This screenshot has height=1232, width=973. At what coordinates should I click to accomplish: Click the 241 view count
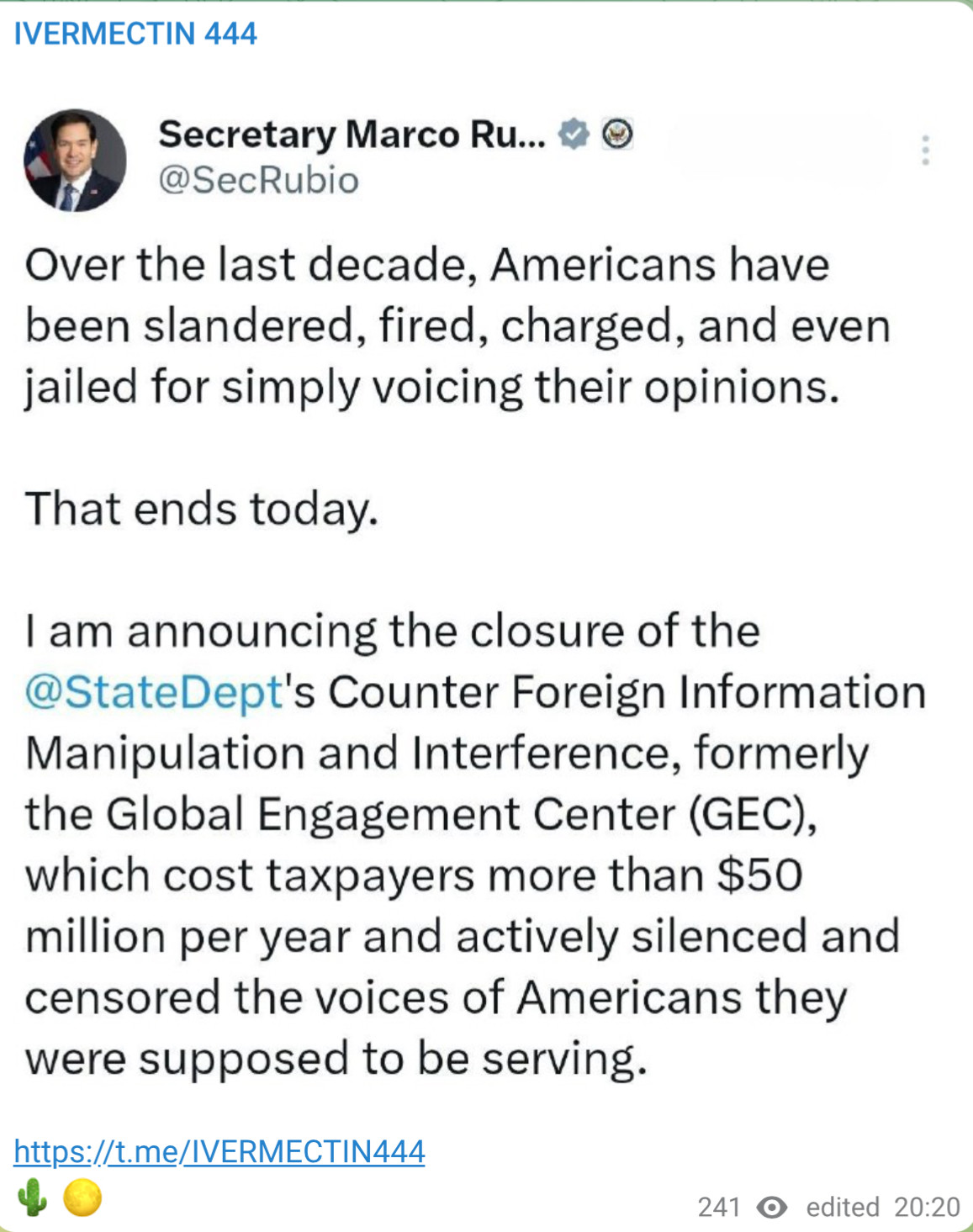tap(718, 1208)
